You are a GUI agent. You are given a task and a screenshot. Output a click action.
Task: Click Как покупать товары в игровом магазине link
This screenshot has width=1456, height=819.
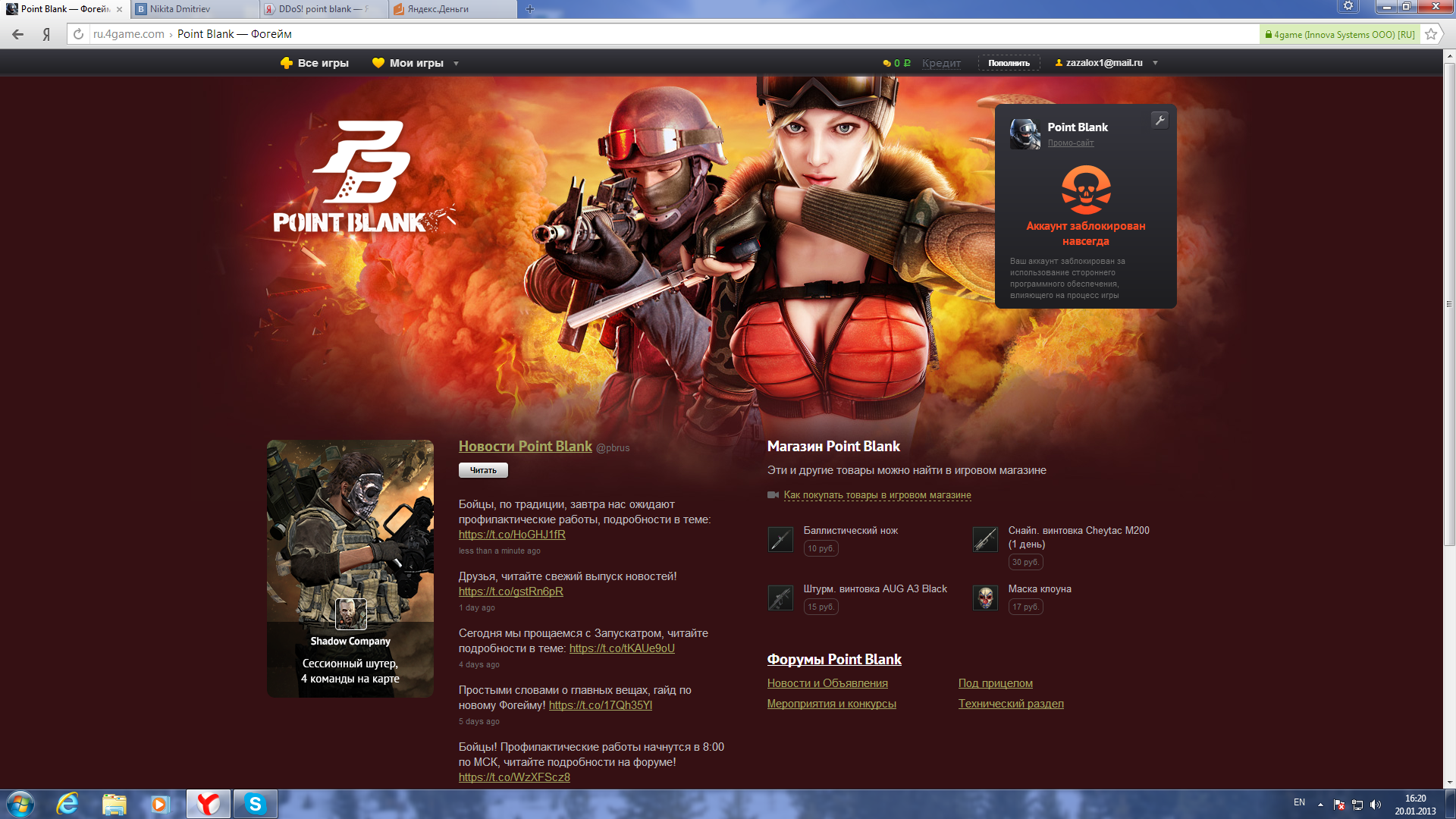(877, 495)
